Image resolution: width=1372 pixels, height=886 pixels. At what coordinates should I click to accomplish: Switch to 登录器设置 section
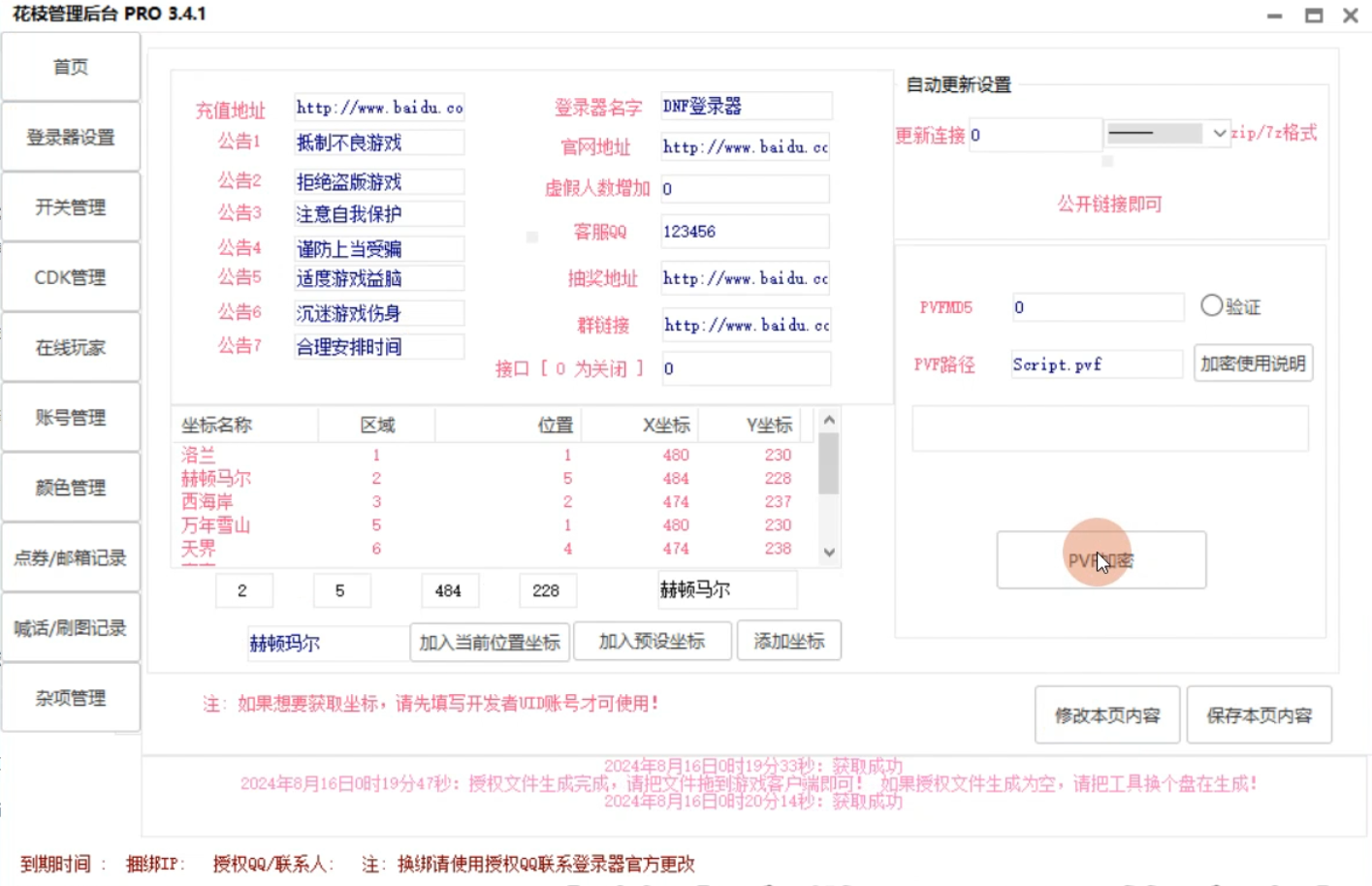[71, 137]
